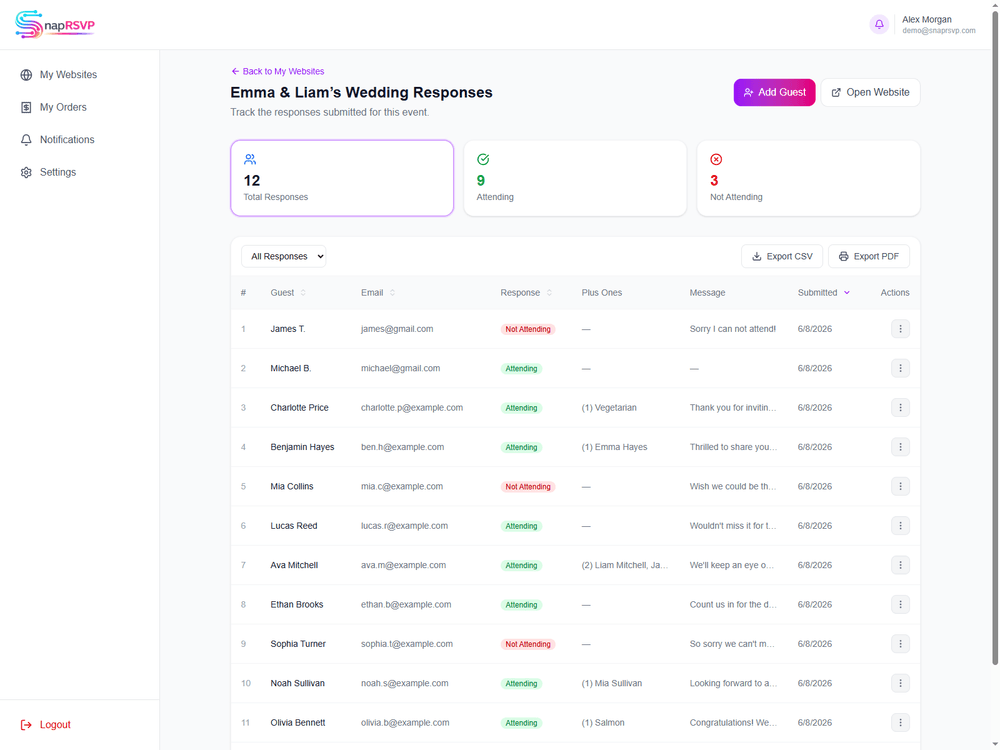This screenshot has width=1000, height=750.
Task: Click '(1) Emma Hayes' plus one entry
Action: (x=614, y=447)
